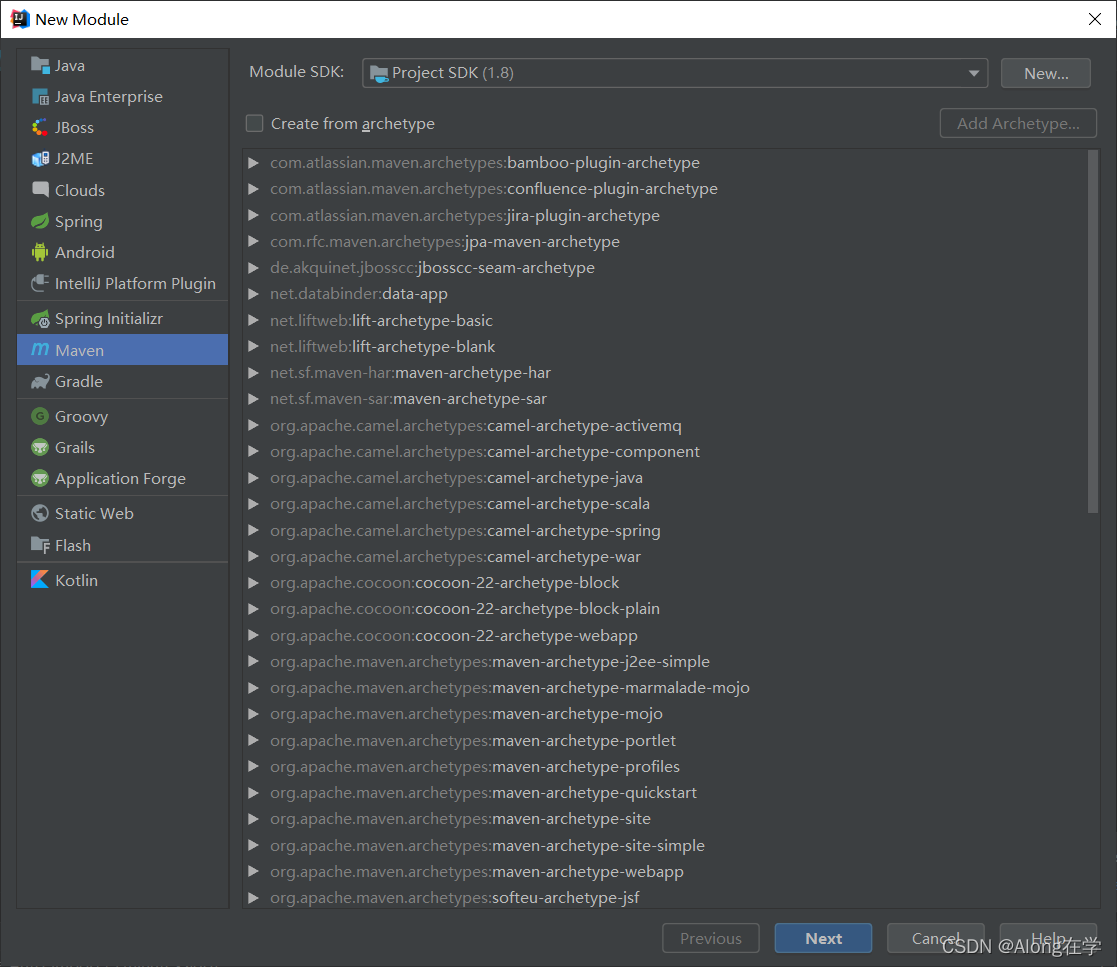Expand maven-archetype-webapp arrow
Image resolution: width=1117 pixels, height=967 pixels.
point(253,872)
